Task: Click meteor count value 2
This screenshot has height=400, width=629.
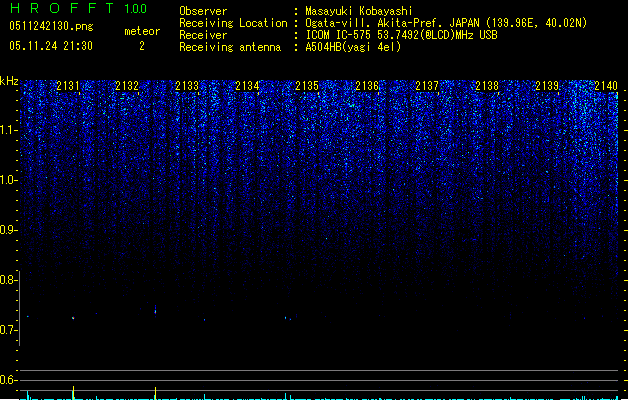Action: pyautogui.click(x=142, y=46)
